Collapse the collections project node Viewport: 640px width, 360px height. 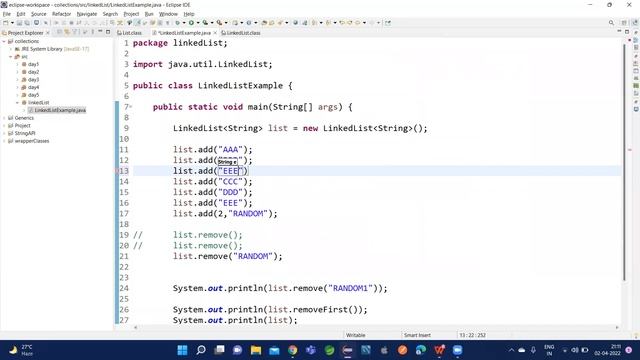click(x=4, y=41)
